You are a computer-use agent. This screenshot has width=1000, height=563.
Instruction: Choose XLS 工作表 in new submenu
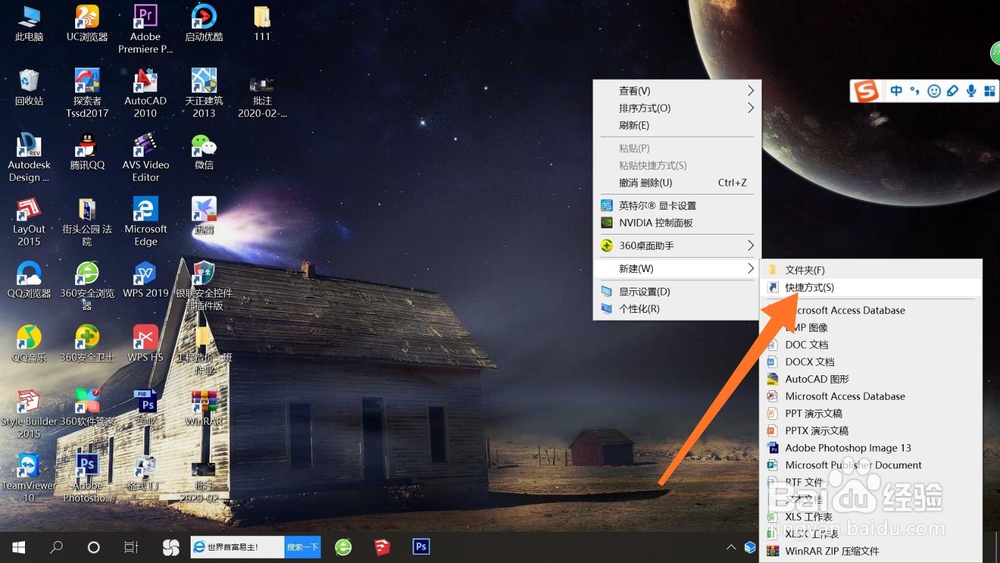(x=872, y=516)
